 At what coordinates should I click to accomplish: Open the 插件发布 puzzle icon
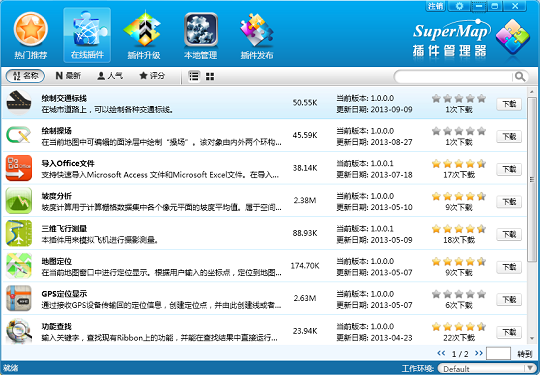point(257,29)
